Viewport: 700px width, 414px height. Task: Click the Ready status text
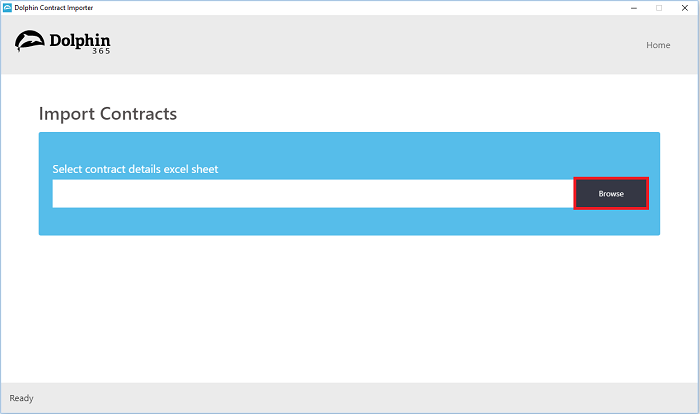[x=21, y=398]
